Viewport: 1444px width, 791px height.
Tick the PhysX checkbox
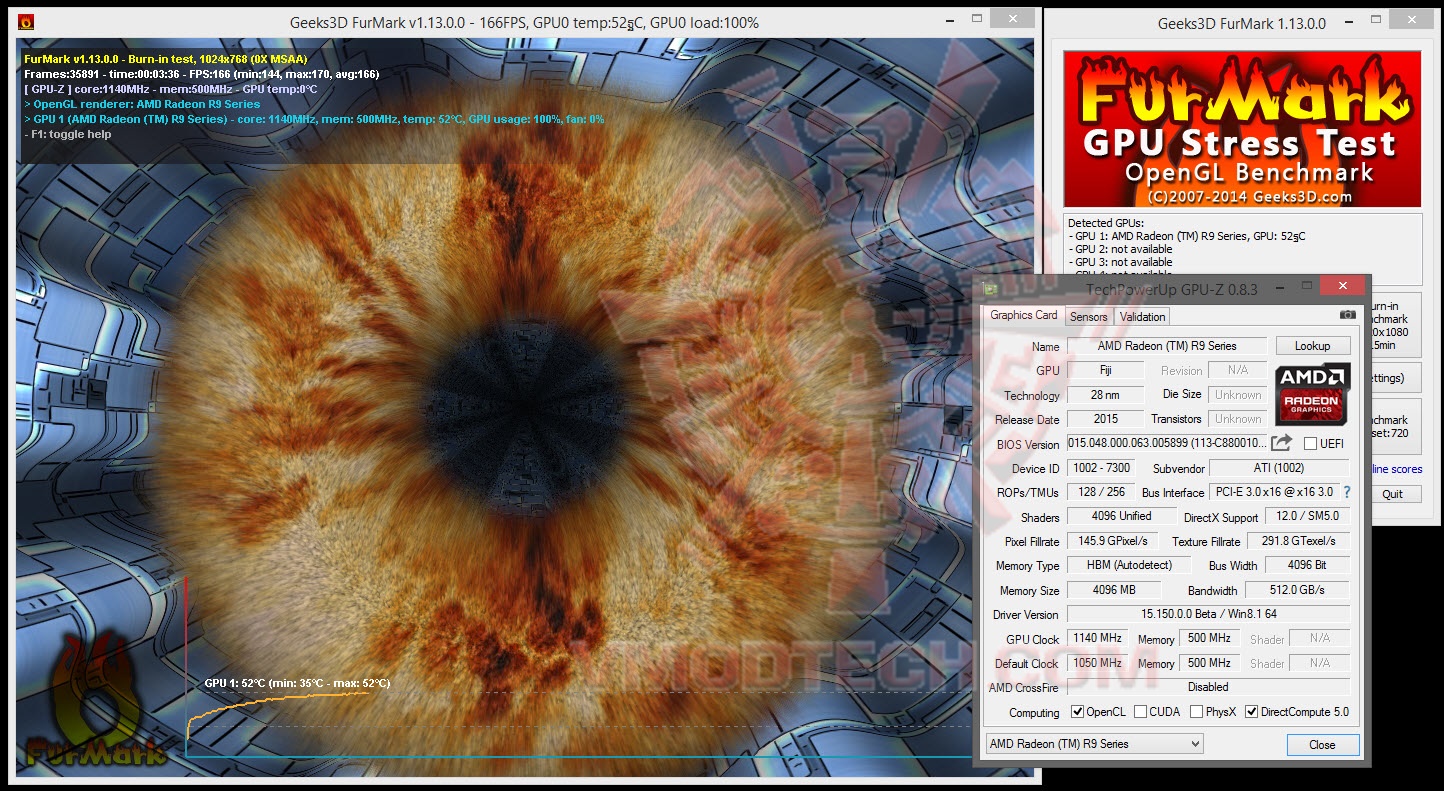[1197, 712]
